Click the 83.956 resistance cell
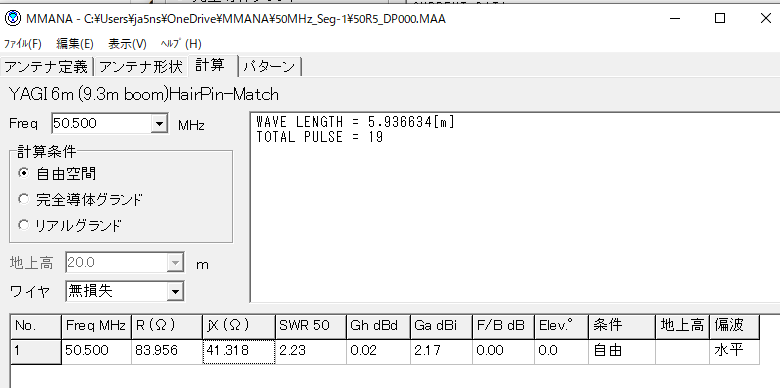The image size is (780, 388). click(167, 351)
